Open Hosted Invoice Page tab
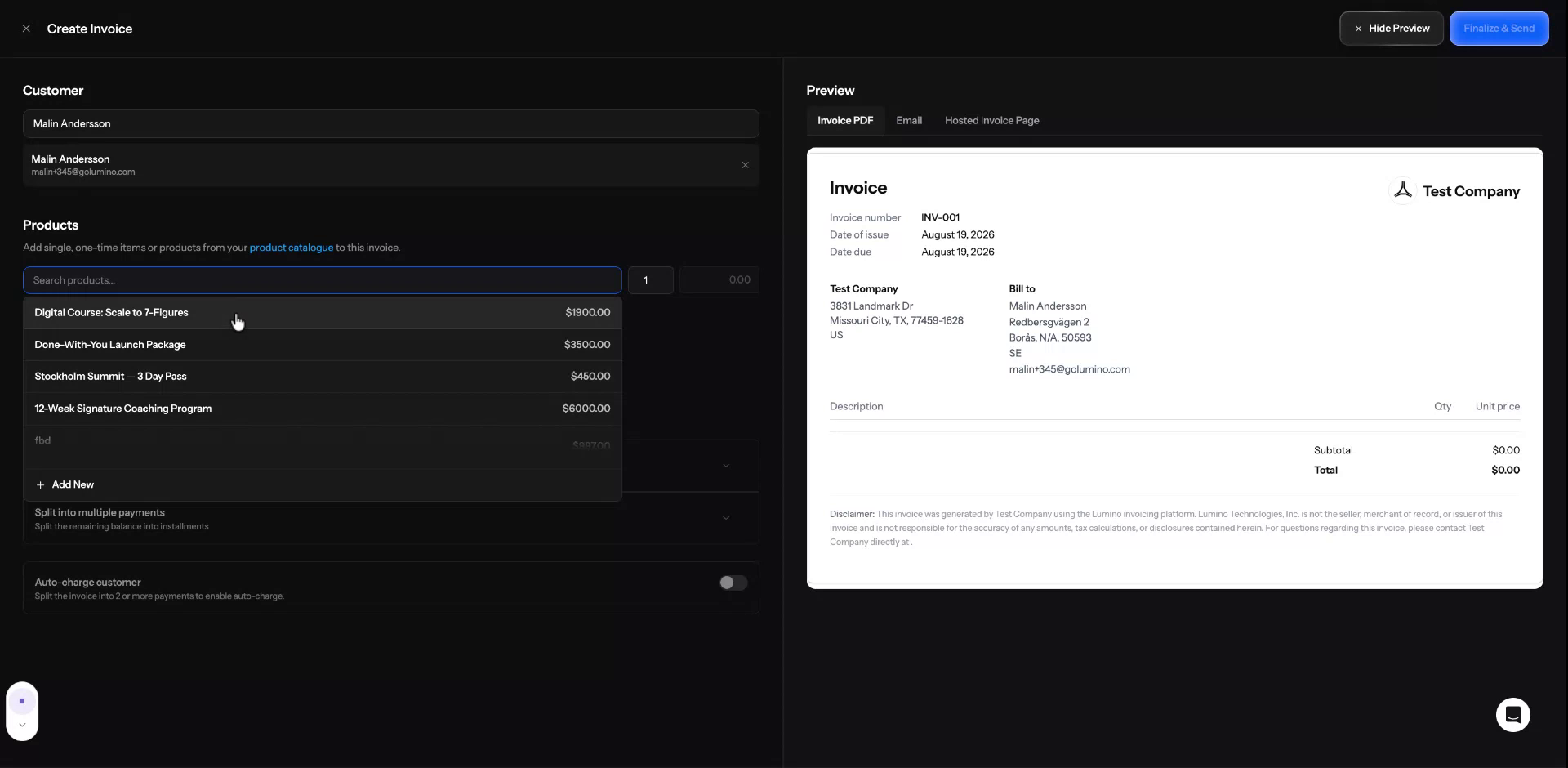The image size is (1568, 768). [x=991, y=121]
